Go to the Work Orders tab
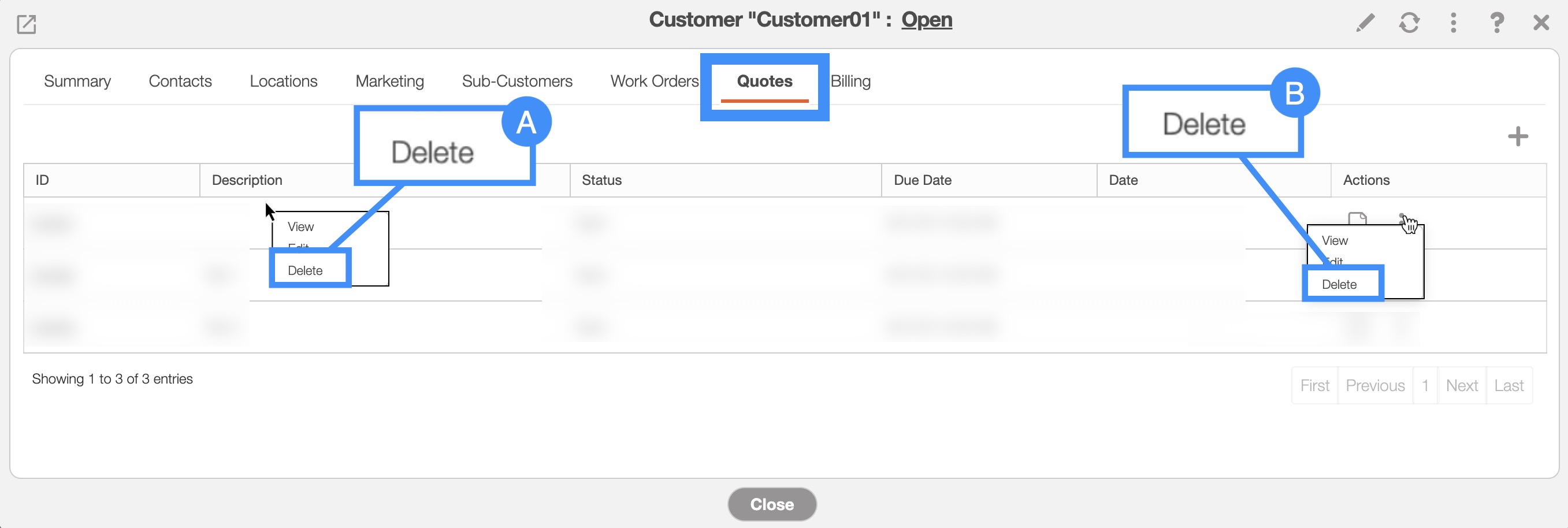This screenshot has height=528, width=1568. [x=655, y=81]
